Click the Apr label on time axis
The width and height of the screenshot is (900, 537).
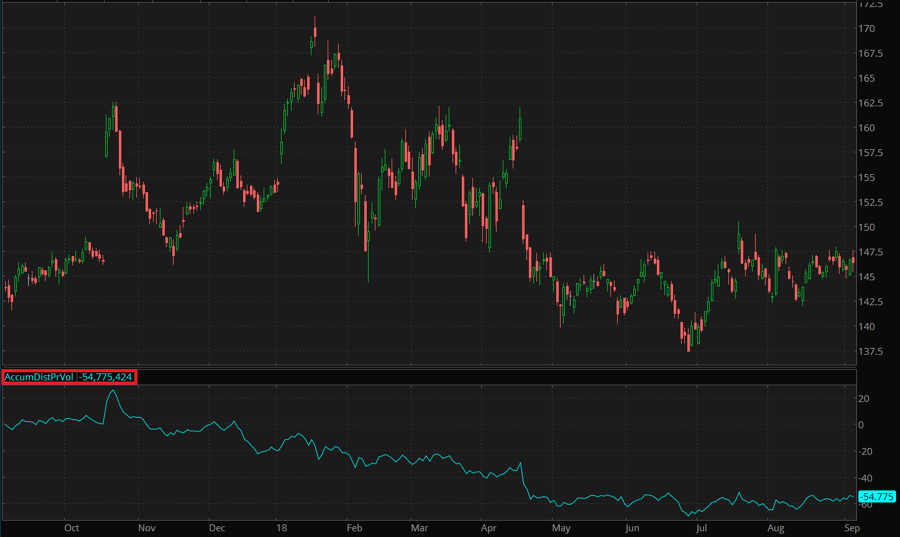pyautogui.click(x=488, y=526)
